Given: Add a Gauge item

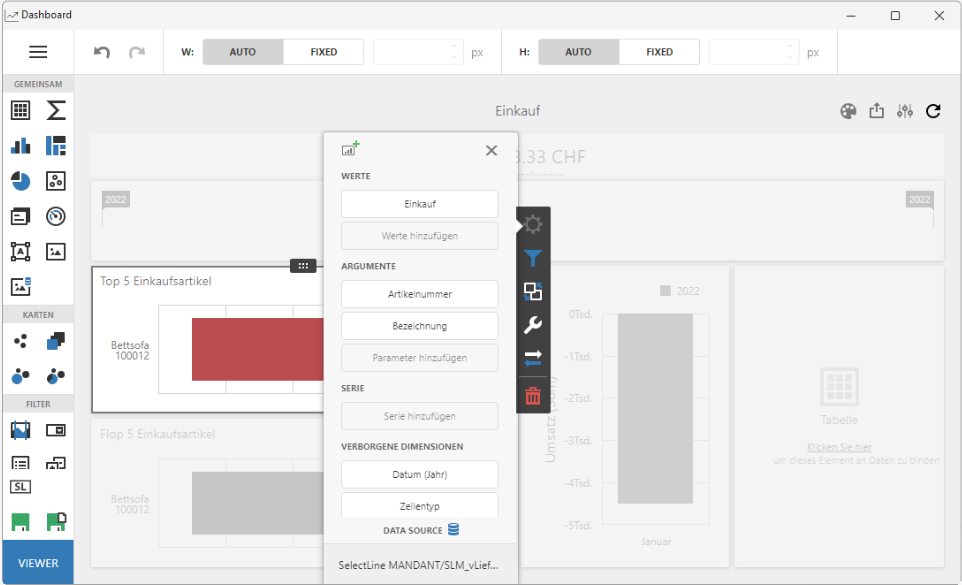Looking at the screenshot, I should (56, 216).
